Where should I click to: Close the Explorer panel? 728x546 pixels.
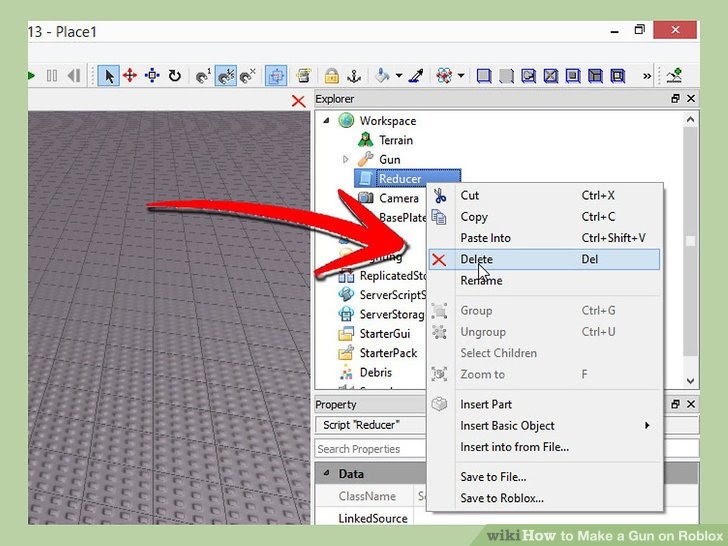point(691,98)
